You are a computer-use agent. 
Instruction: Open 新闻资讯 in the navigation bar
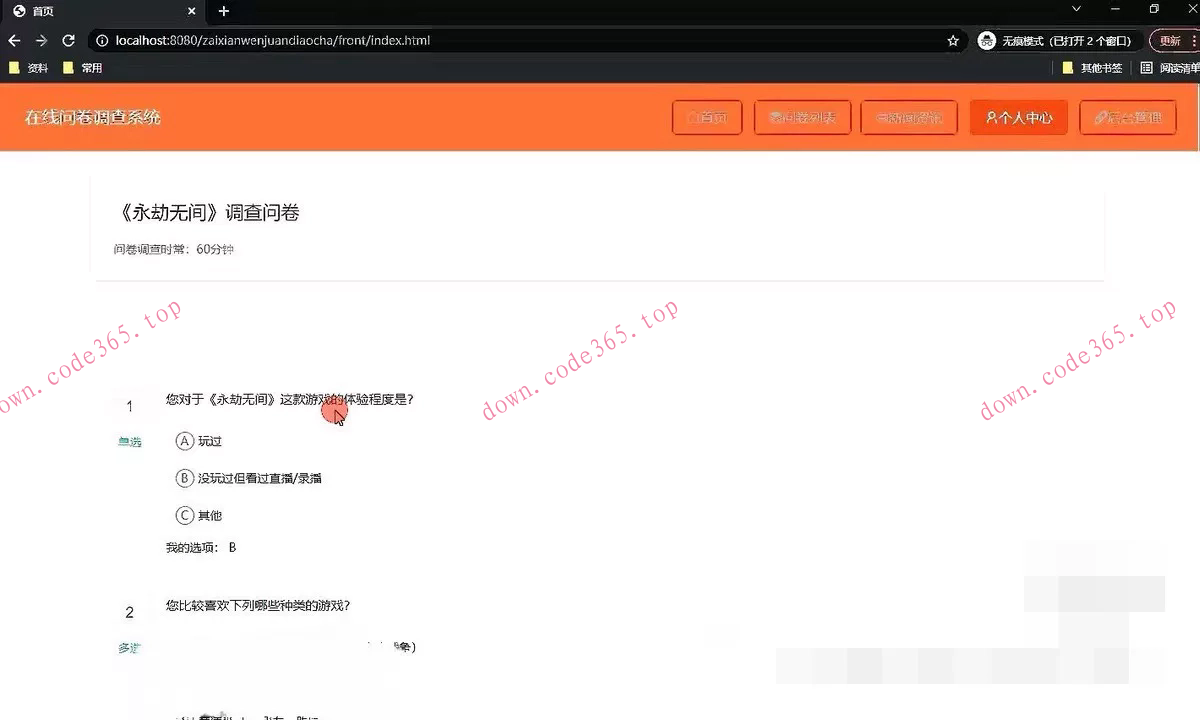[909, 117]
